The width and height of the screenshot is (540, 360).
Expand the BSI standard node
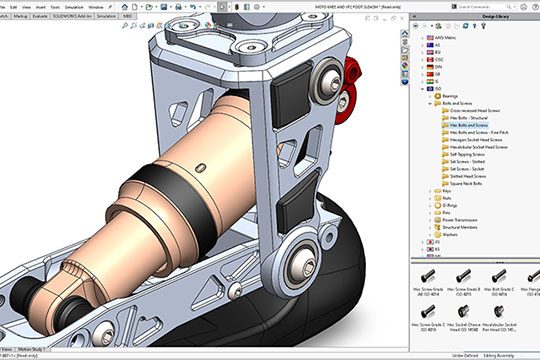pos(423,52)
